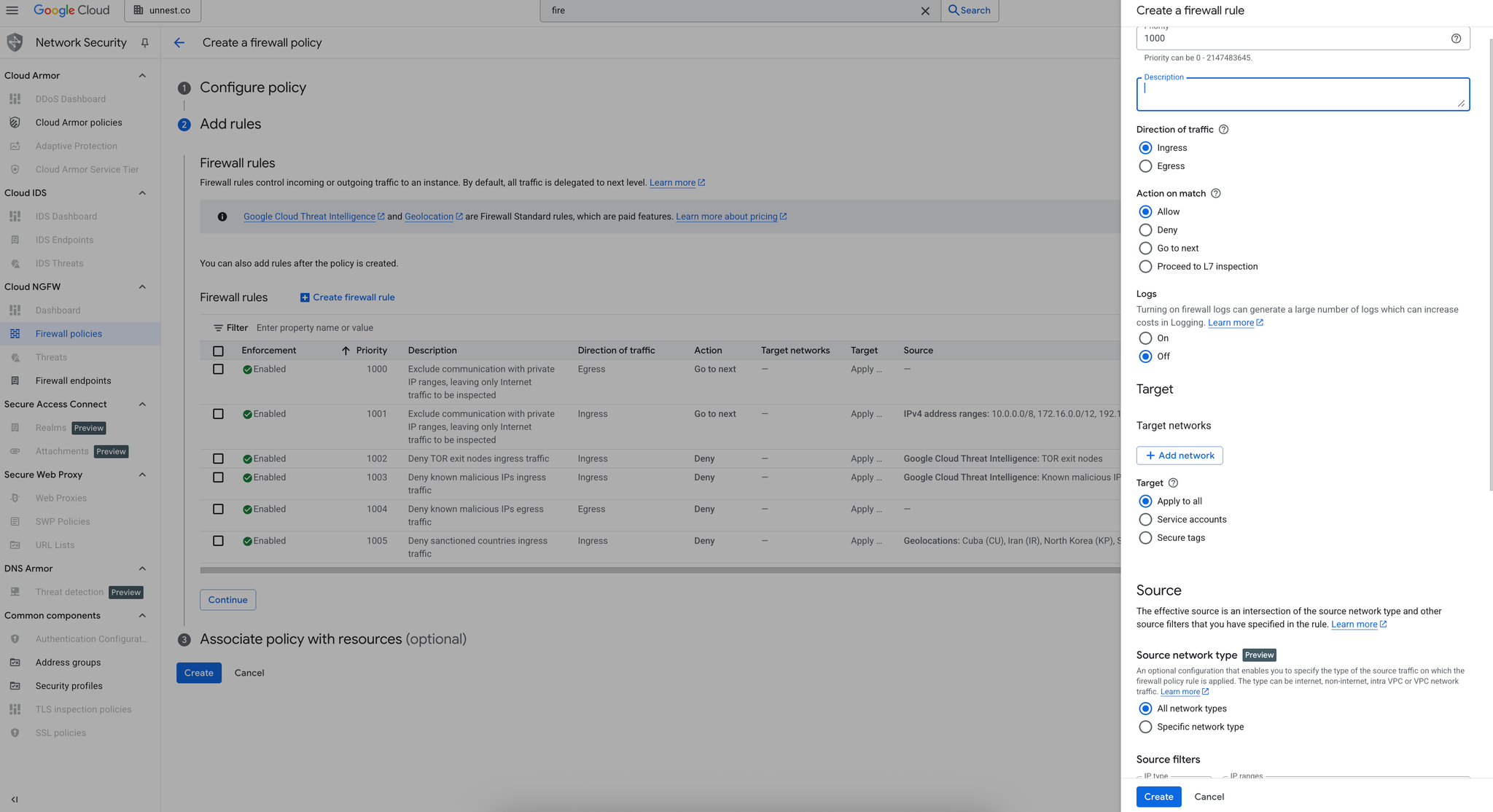Click the pin icon beside Network Security
The width and height of the screenshot is (1493, 812).
pos(145,43)
